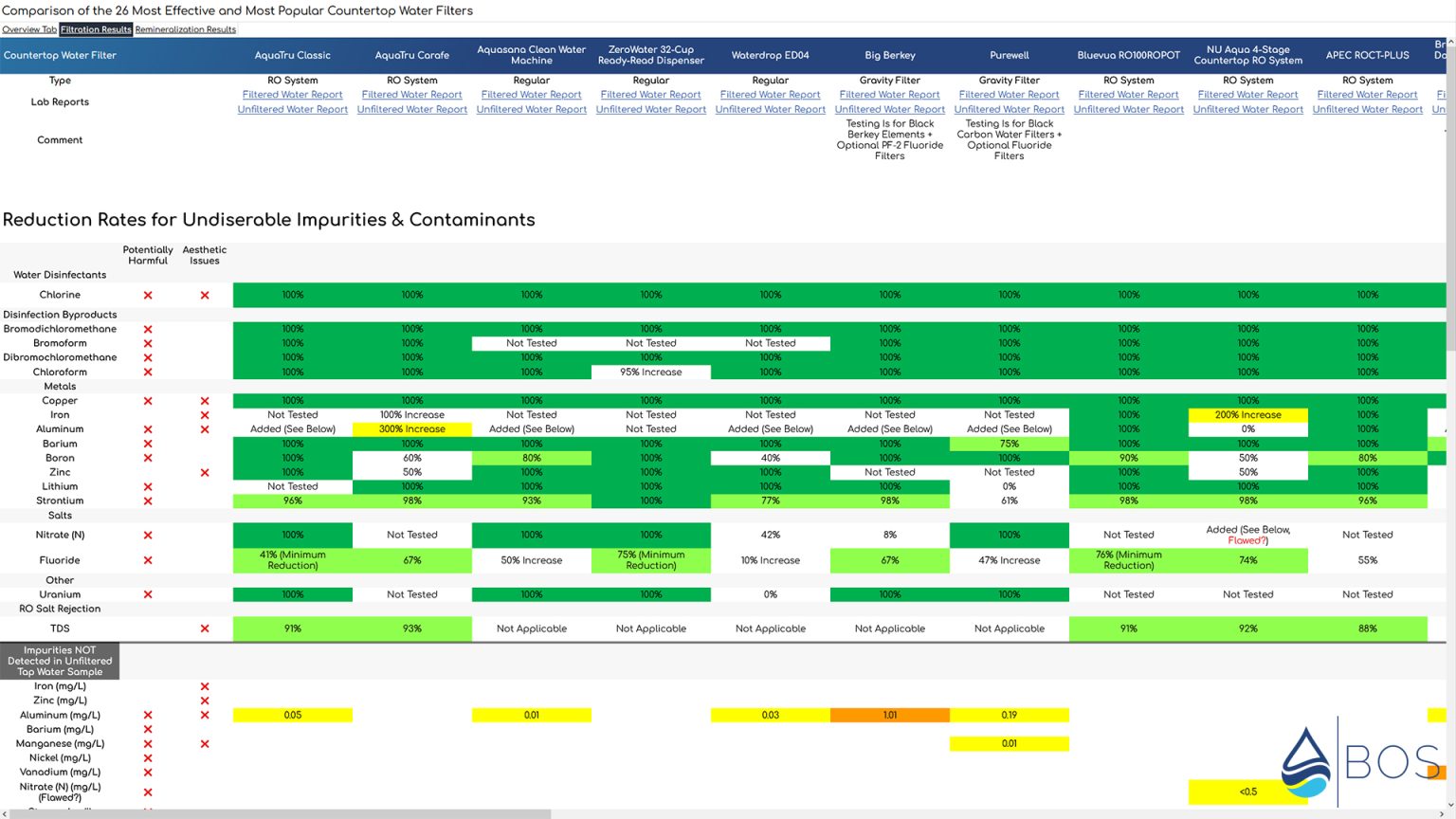Click Manganese (mg/L) Aesthetic Issues red X
Image resolution: width=1456 pixels, height=819 pixels.
click(x=205, y=744)
